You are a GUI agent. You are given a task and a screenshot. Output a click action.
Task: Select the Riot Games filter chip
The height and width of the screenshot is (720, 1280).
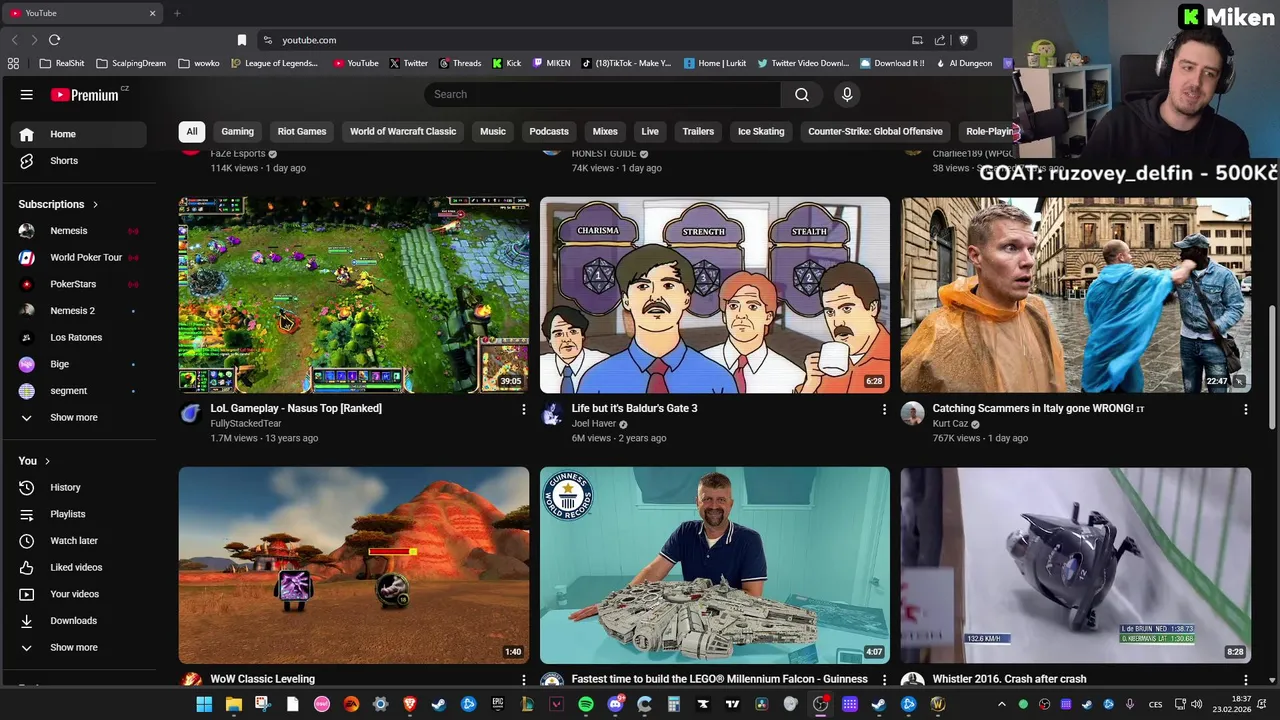pyautogui.click(x=302, y=131)
